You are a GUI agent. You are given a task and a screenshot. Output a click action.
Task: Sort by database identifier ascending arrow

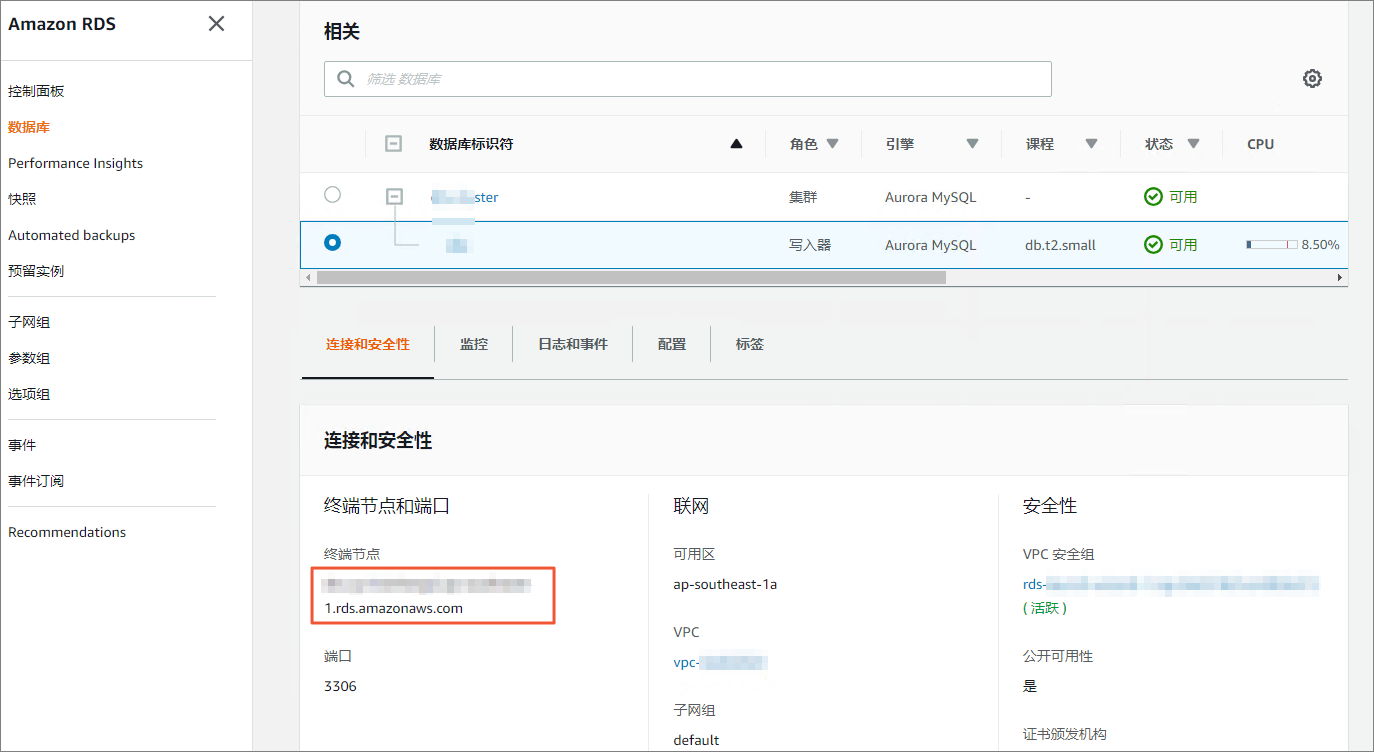tap(737, 144)
